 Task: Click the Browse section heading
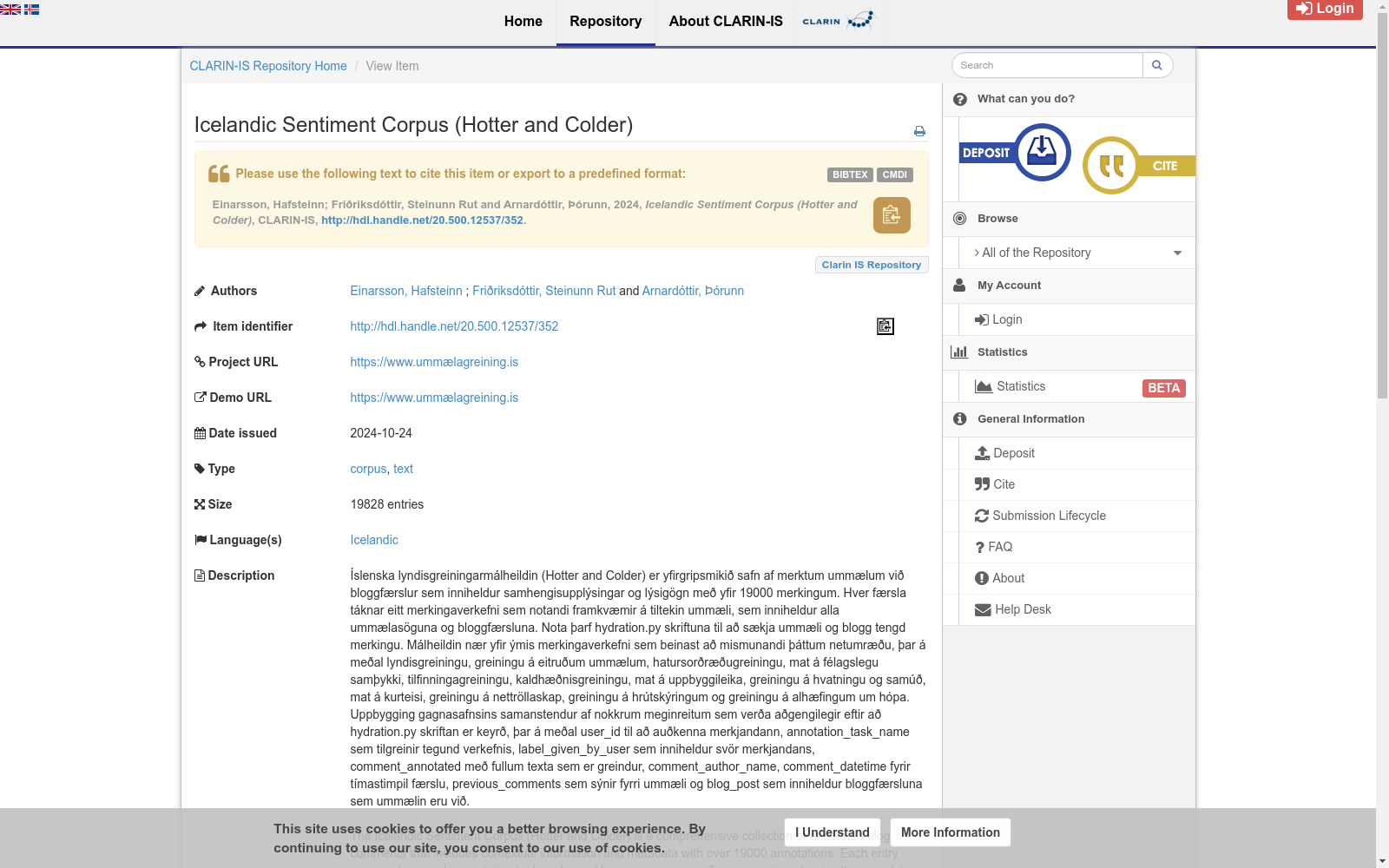point(997,219)
